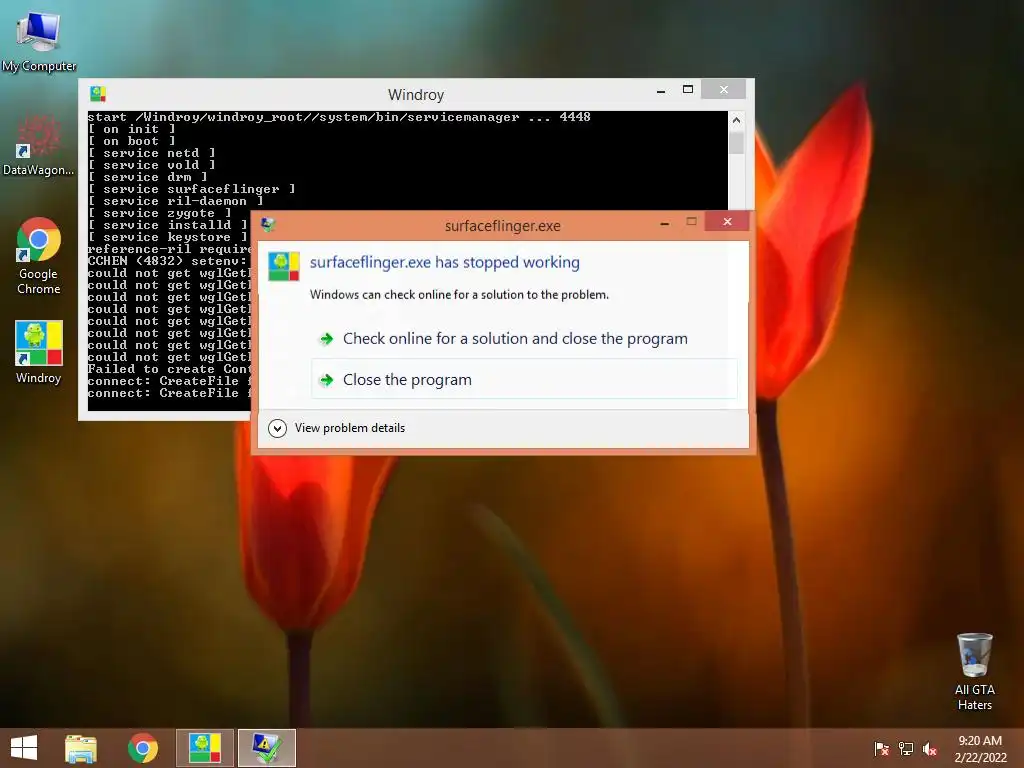Open the Windows Start button
The height and width of the screenshot is (768, 1024).
24,748
